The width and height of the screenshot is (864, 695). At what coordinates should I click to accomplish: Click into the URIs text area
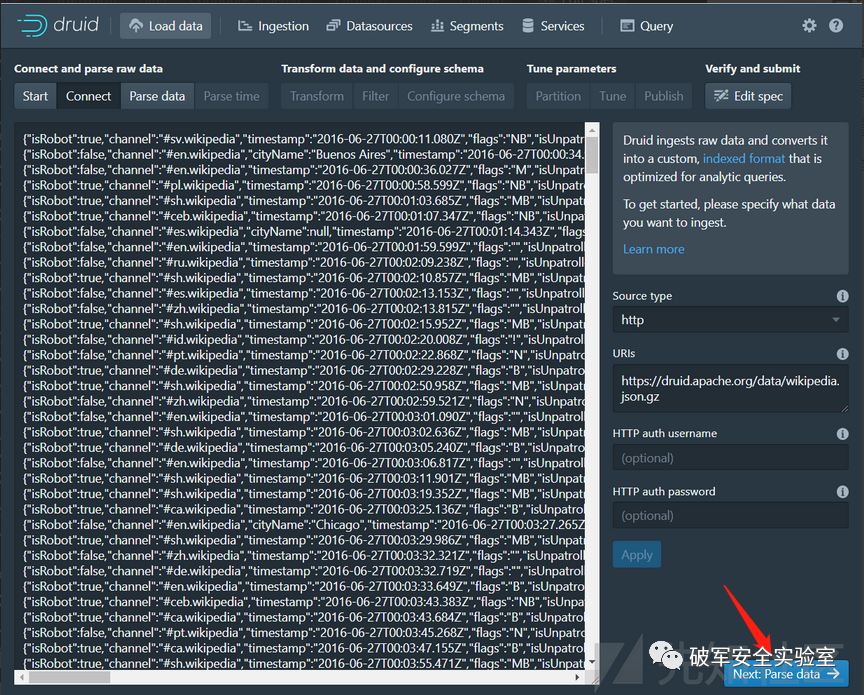pyautogui.click(x=730, y=389)
